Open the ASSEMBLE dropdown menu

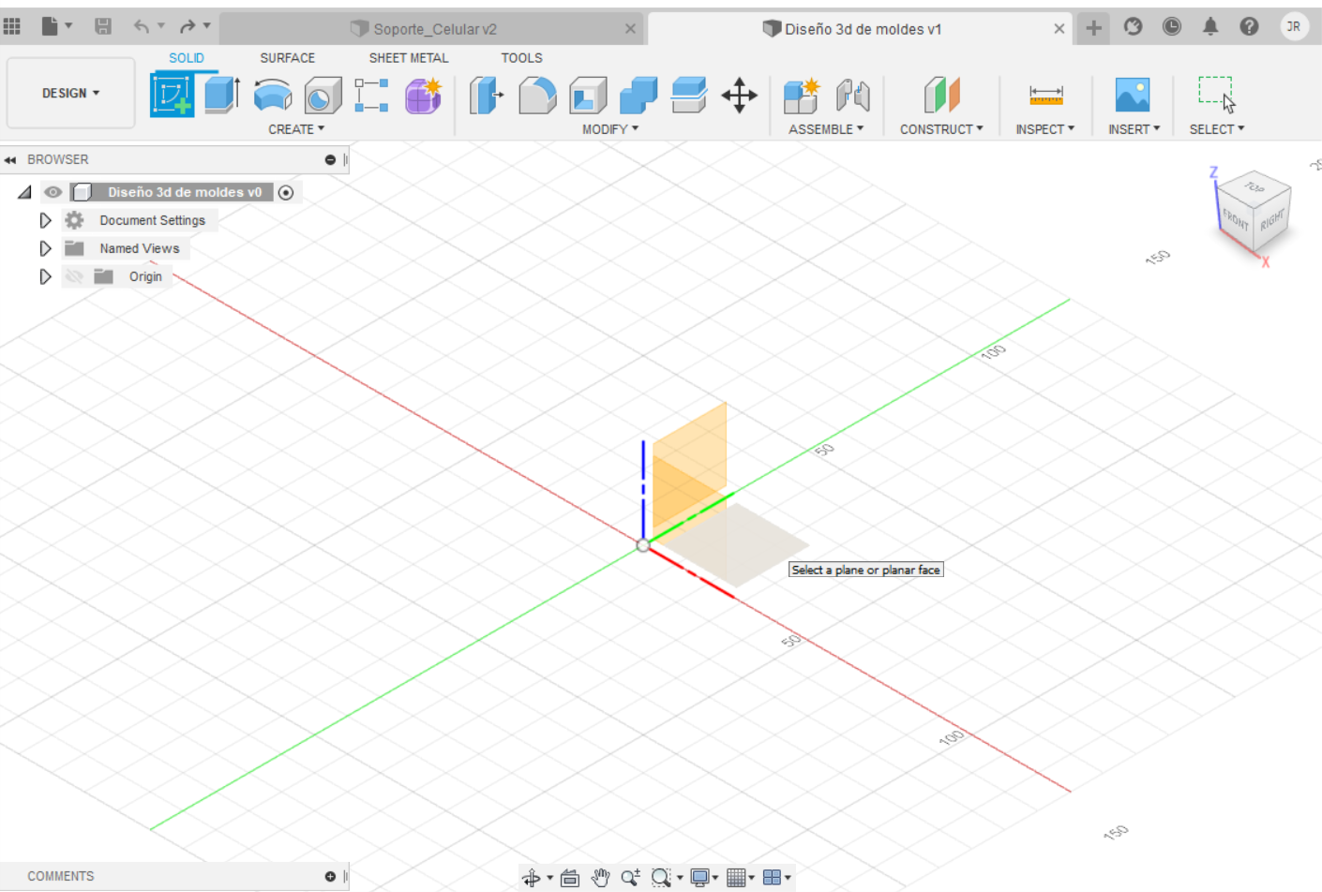pyautogui.click(x=826, y=129)
